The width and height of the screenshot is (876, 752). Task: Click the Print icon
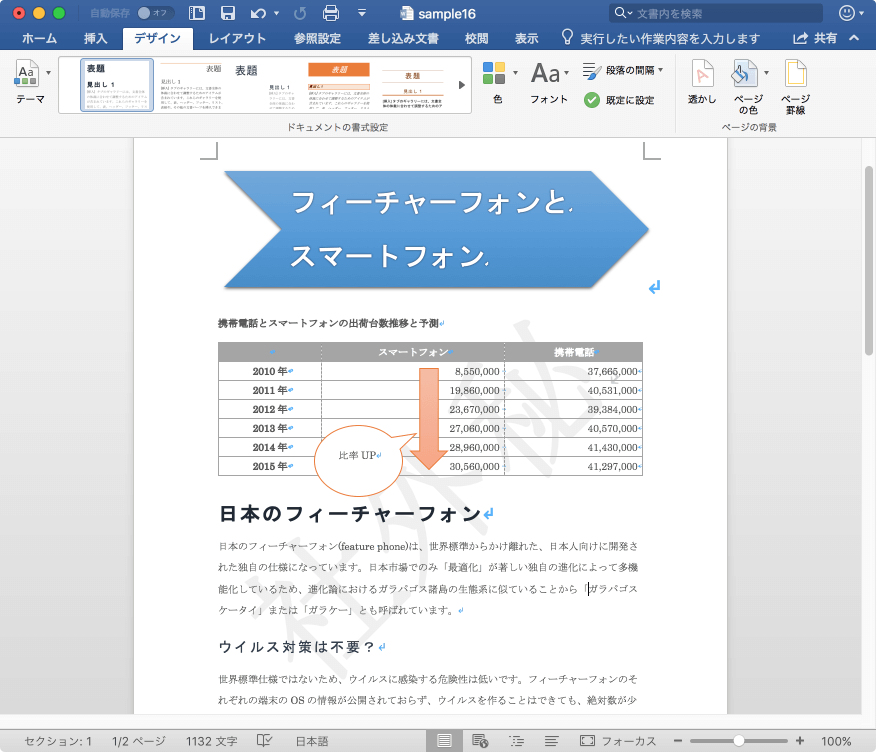pyautogui.click(x=331, y=13)
